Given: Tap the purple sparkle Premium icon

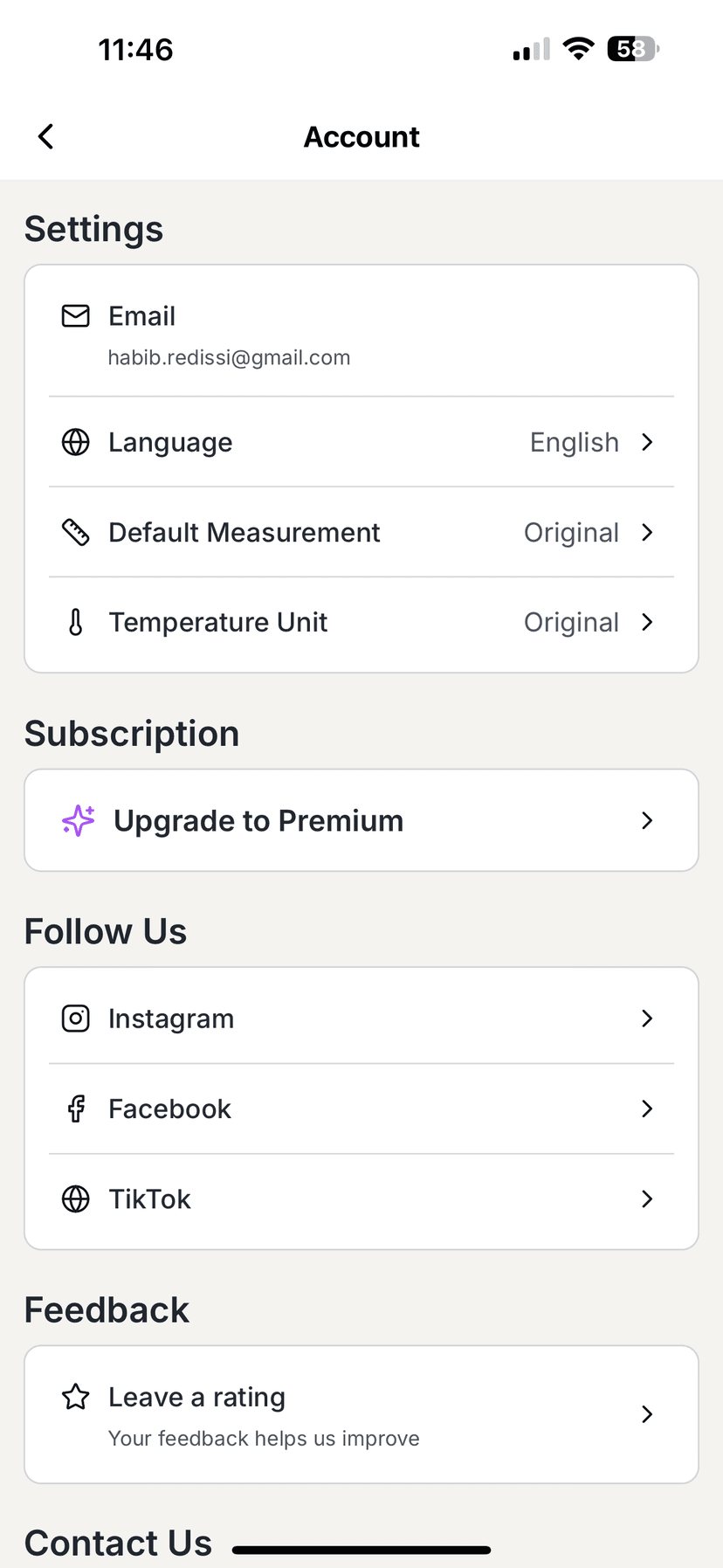Looking at the screenshot, I should click(x=79, y=820).
